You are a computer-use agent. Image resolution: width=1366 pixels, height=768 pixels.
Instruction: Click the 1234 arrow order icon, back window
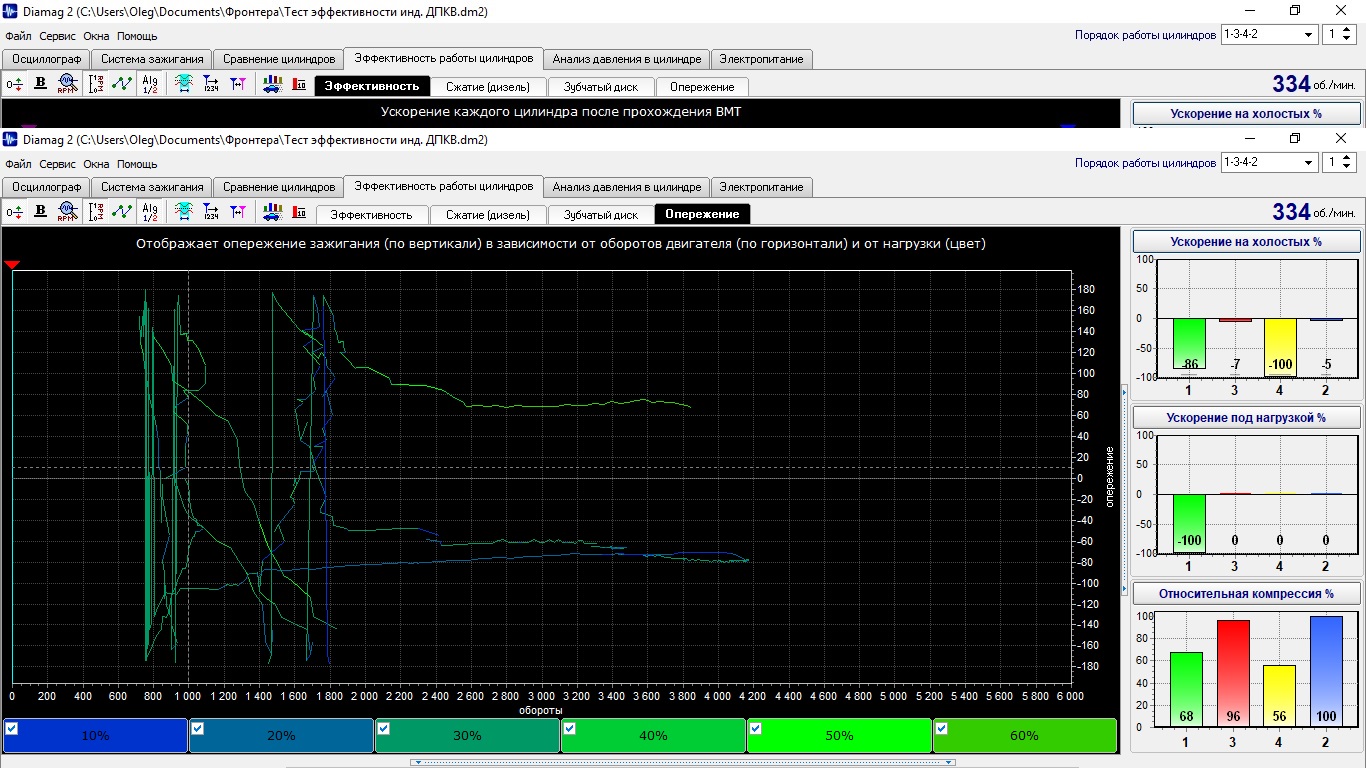(211, 84)
